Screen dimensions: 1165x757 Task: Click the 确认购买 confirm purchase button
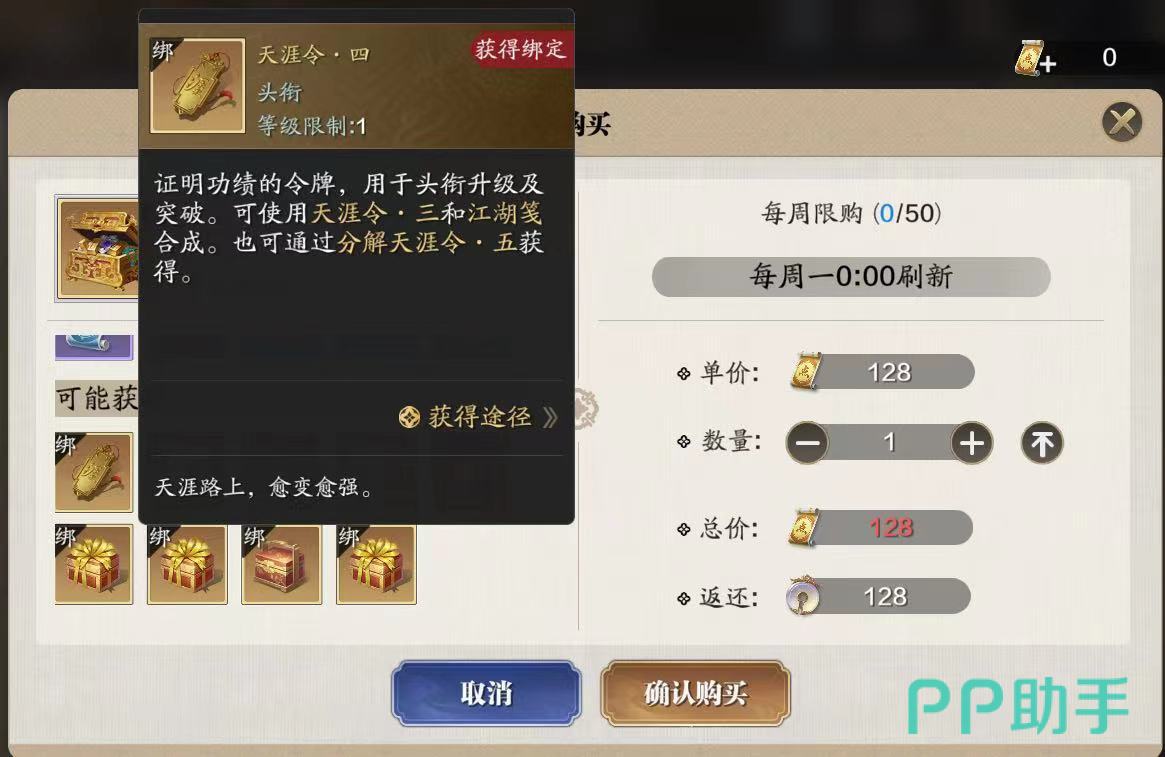(x=695, y=693)
